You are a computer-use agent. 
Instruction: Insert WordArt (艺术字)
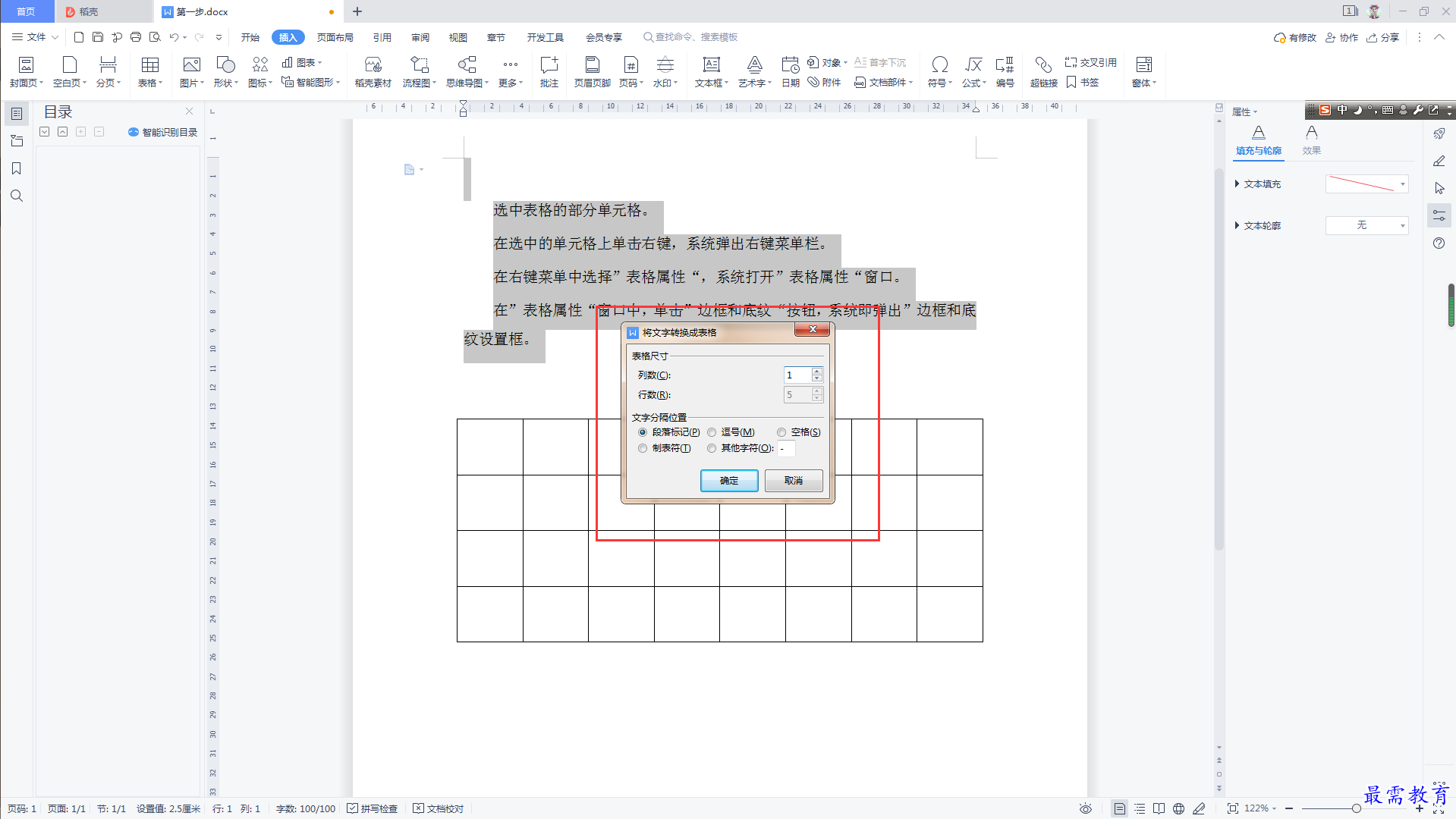[754, 72]
